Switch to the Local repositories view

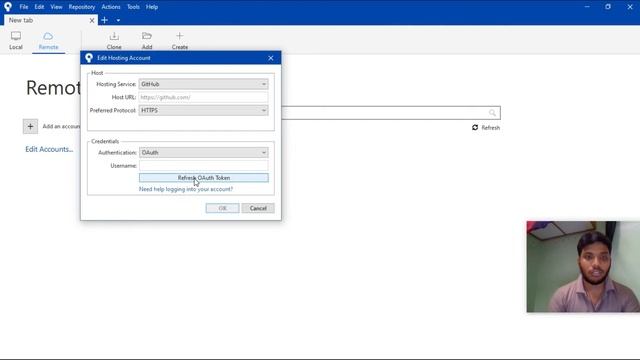point(16,40)
